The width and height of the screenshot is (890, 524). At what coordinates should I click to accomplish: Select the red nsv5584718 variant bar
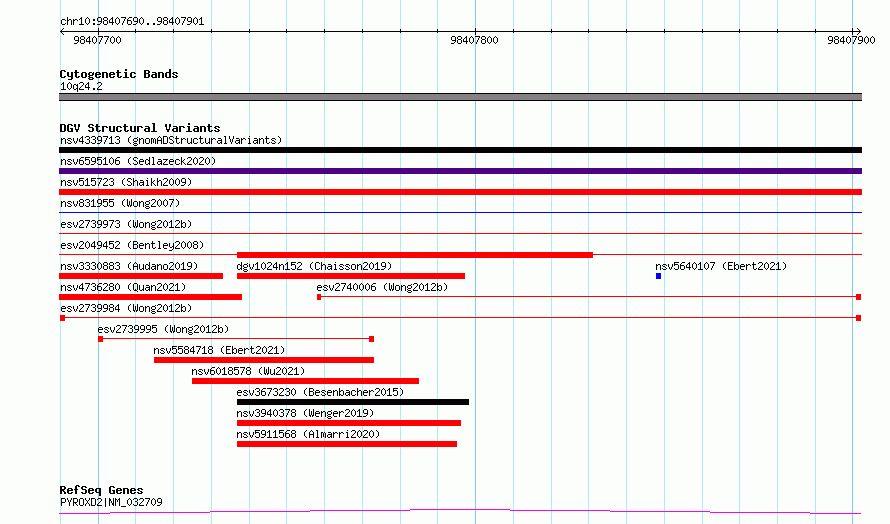tap(264, 360)
